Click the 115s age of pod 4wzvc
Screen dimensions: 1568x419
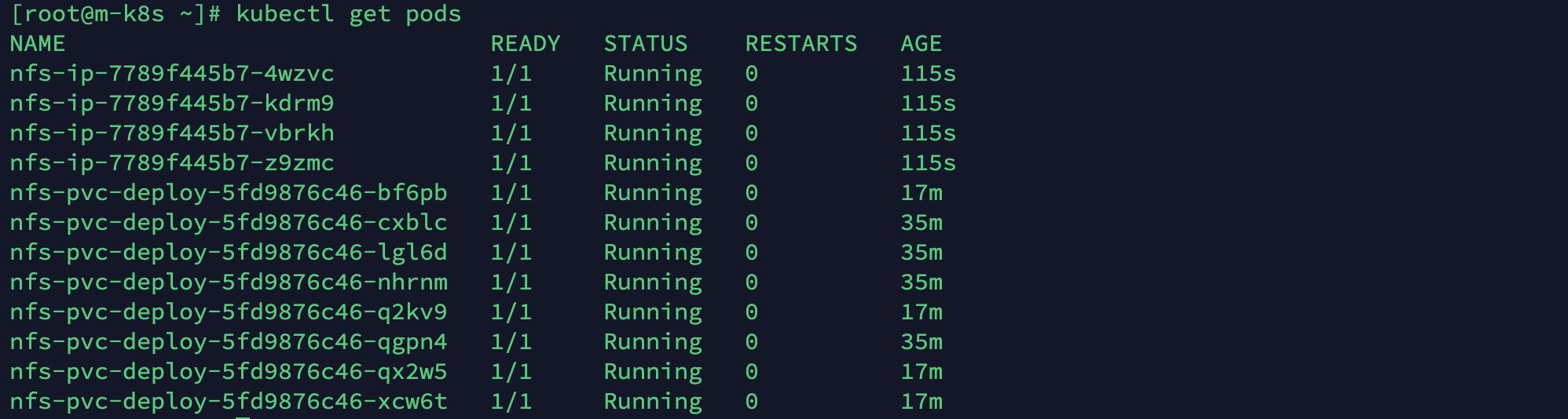pos(929,74)
